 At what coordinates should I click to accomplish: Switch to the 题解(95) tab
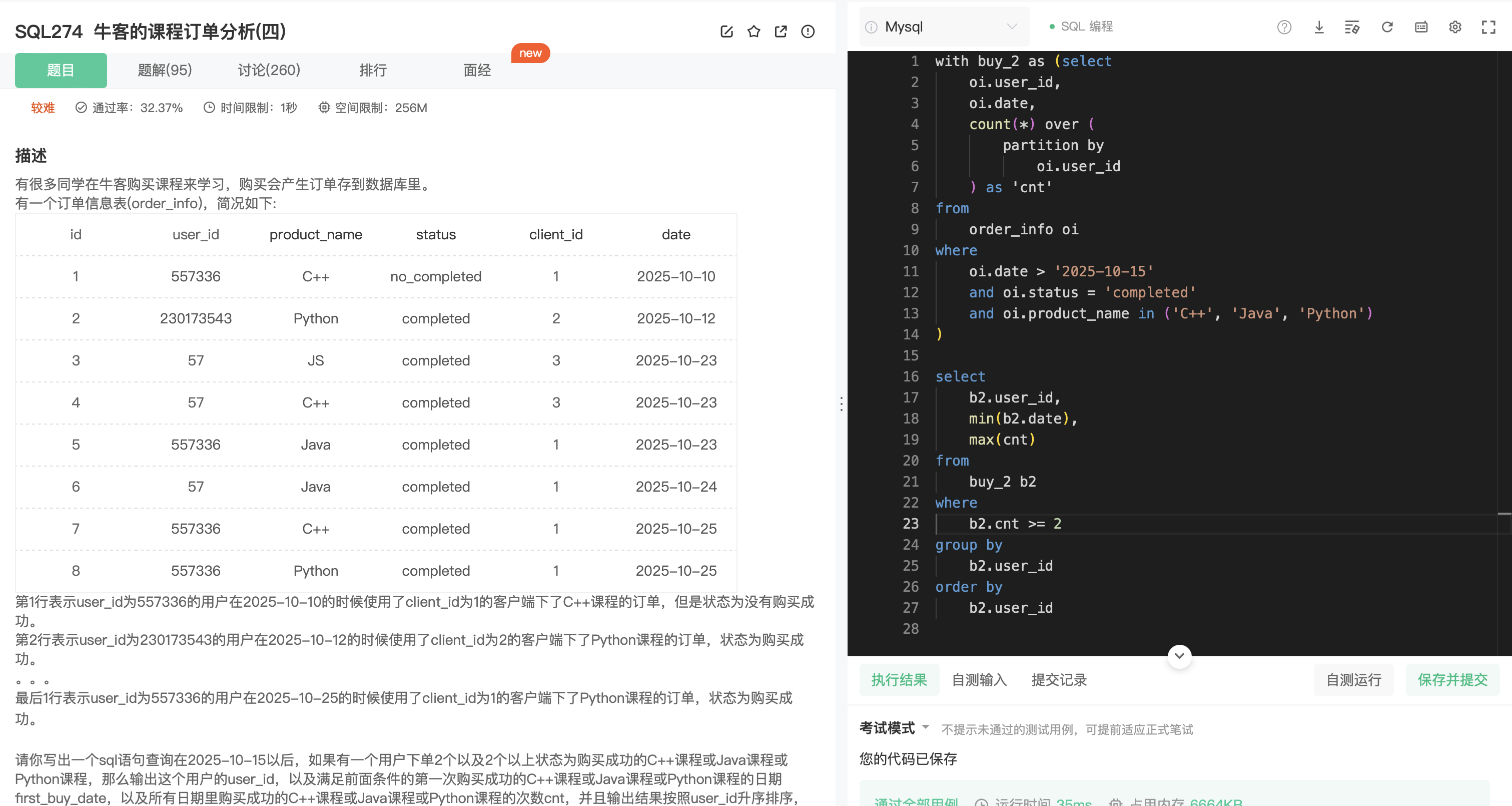point(164,71)
